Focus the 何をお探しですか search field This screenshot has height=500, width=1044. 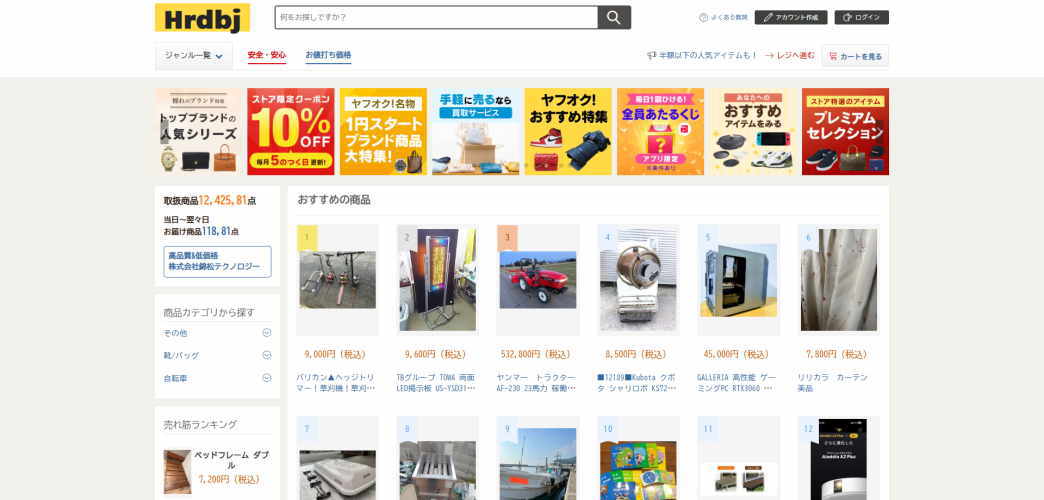(x=436, y=17)
